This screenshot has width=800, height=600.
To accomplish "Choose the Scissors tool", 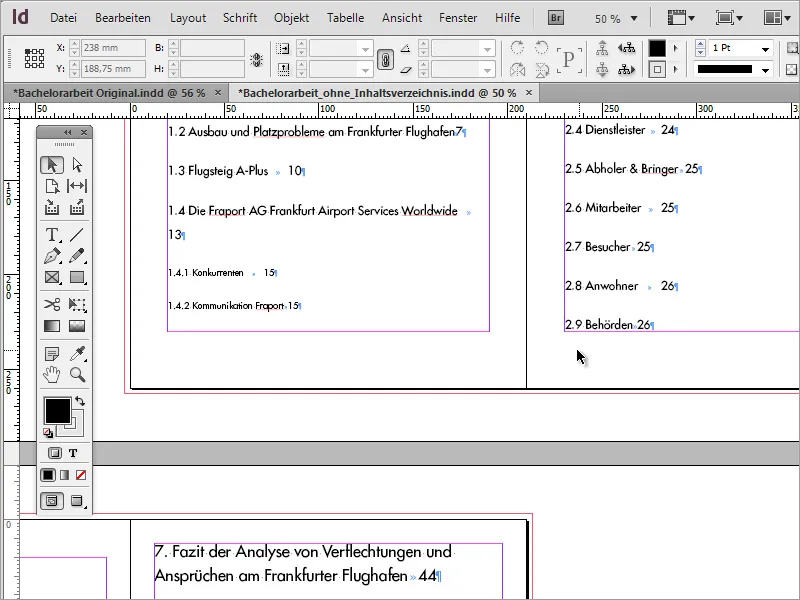I will (x=52, y=304).
